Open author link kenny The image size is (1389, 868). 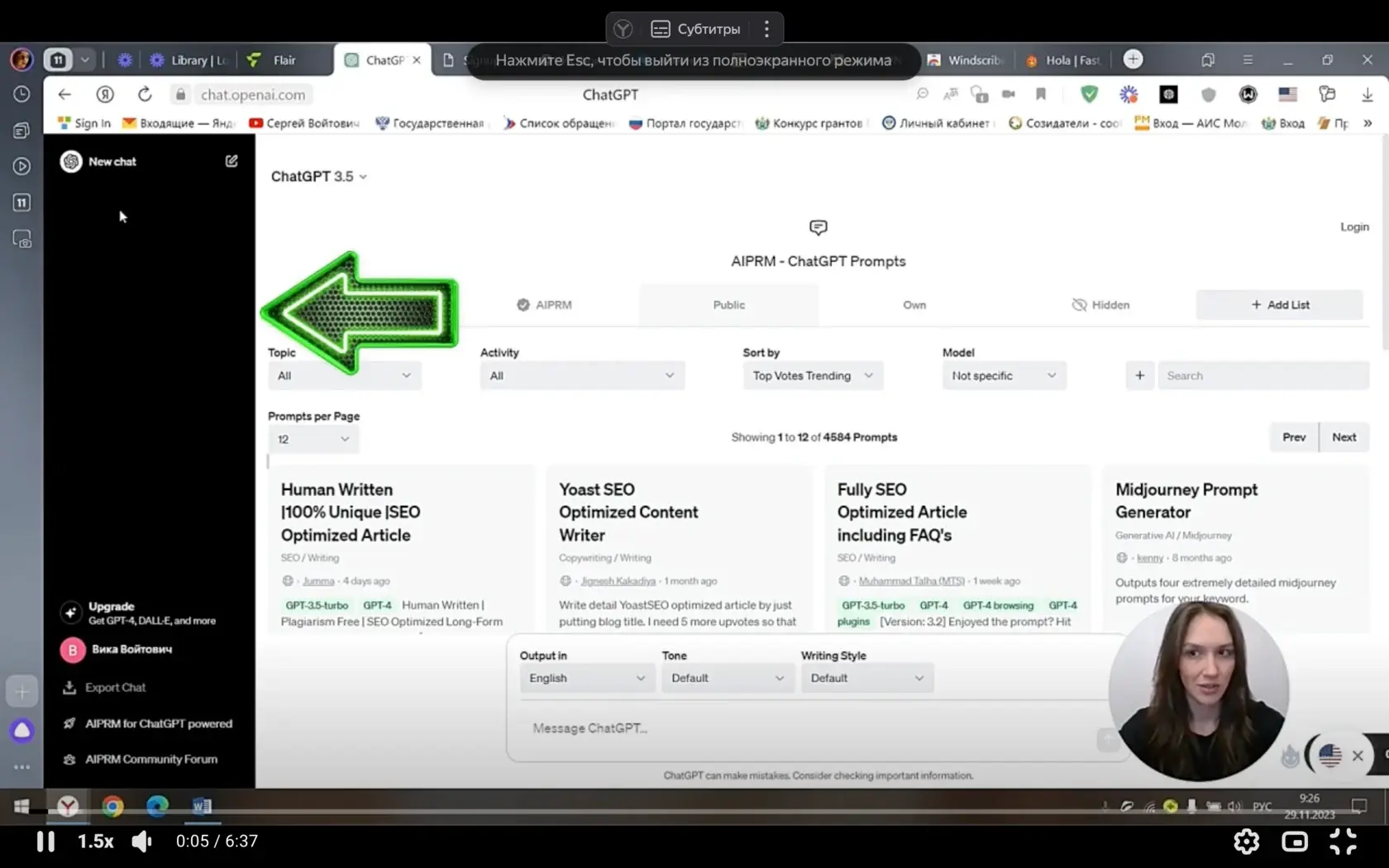pyautogui.click(x=1150, y=558)
